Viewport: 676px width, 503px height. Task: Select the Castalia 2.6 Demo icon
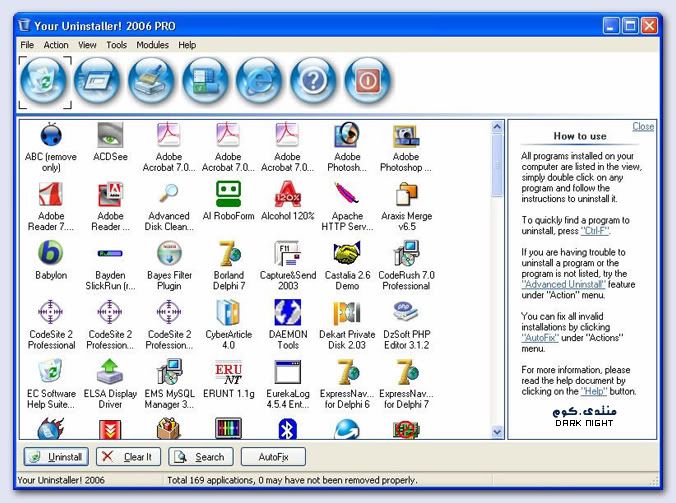tap(347, 253)
